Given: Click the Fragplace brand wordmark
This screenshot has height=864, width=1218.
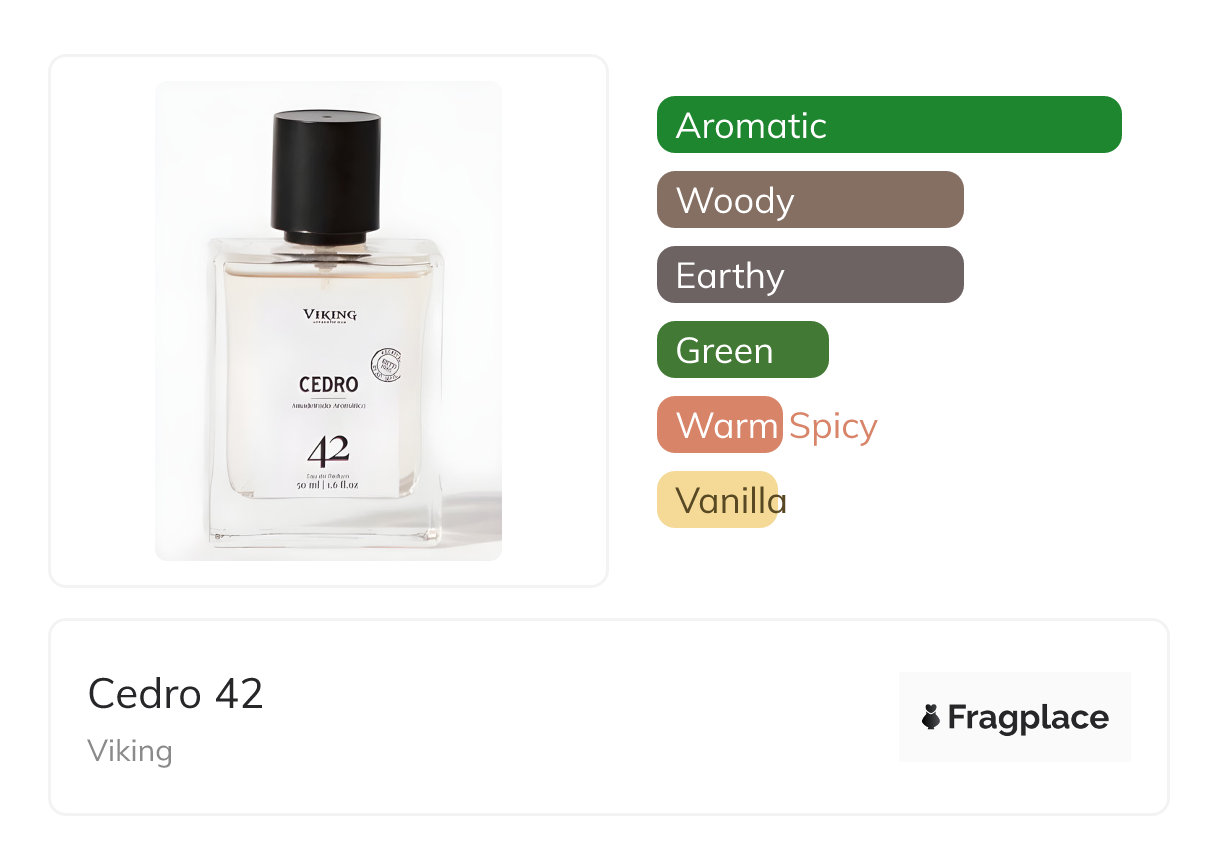Looking at the screenshot, I should [1028, 717].
